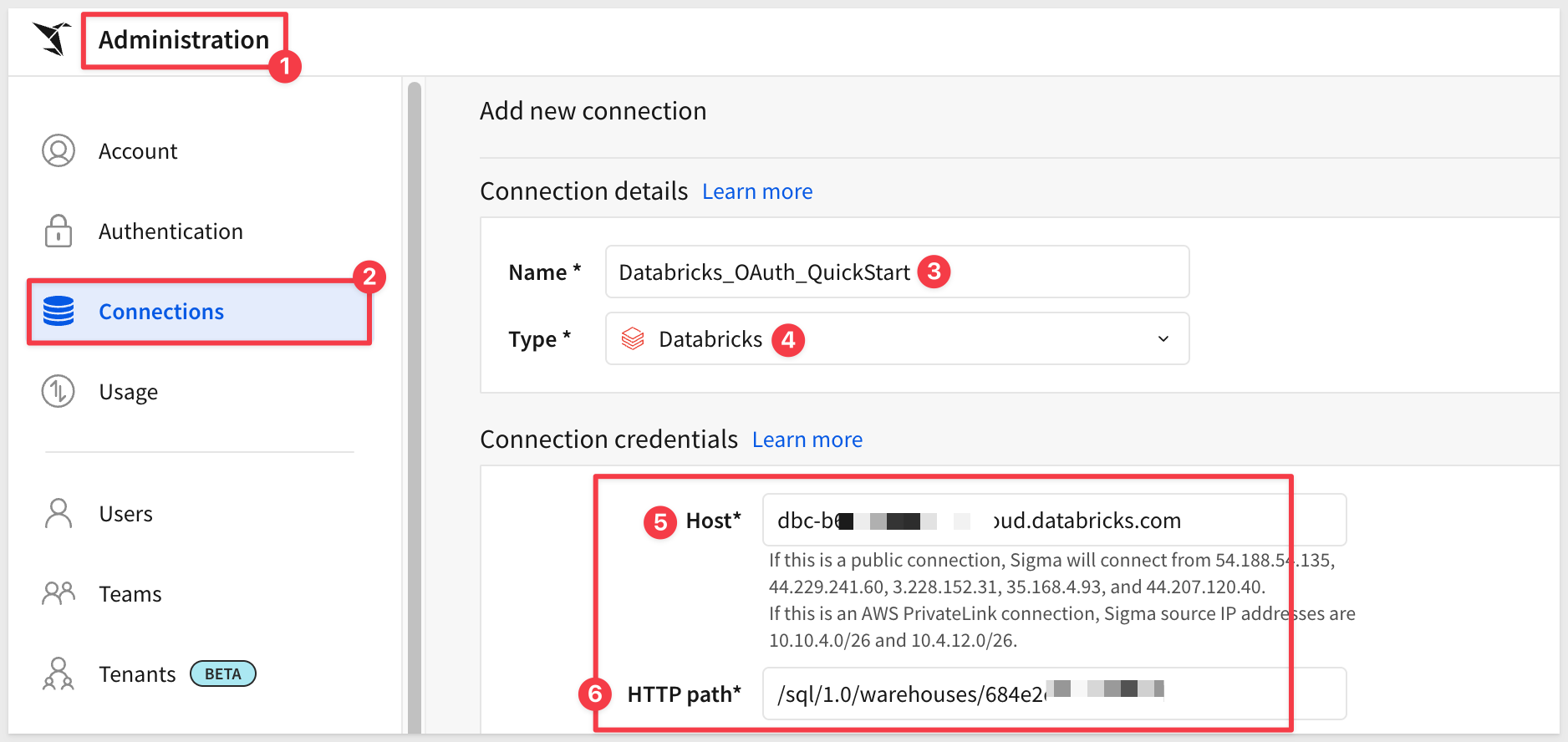Click the Authentication padlock icon
The width and height of the screenshot is (1568, 742).
click(59, 231)
